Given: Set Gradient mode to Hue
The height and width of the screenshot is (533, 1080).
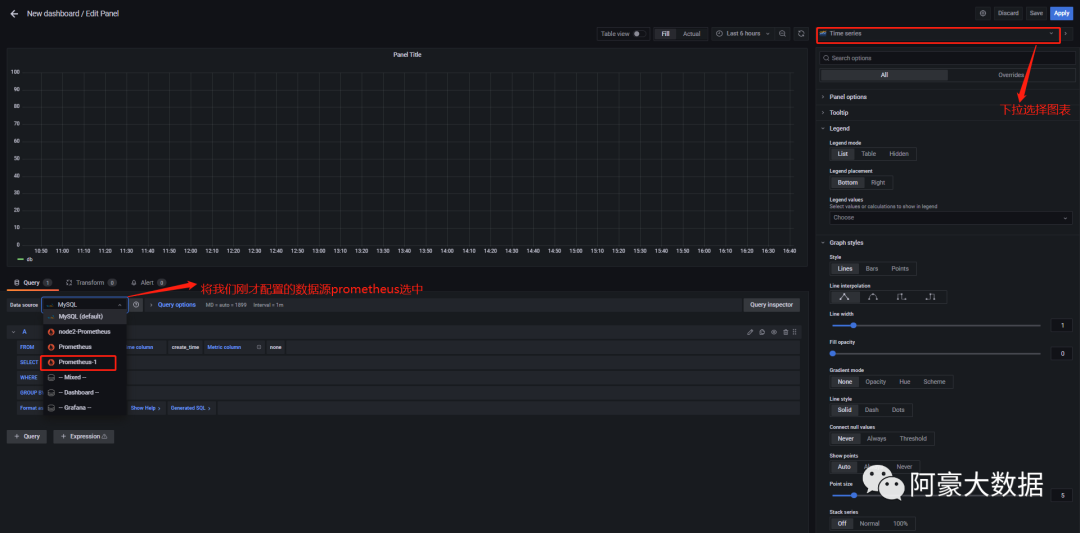Looking at the screenshot, I should pos(904,382).
